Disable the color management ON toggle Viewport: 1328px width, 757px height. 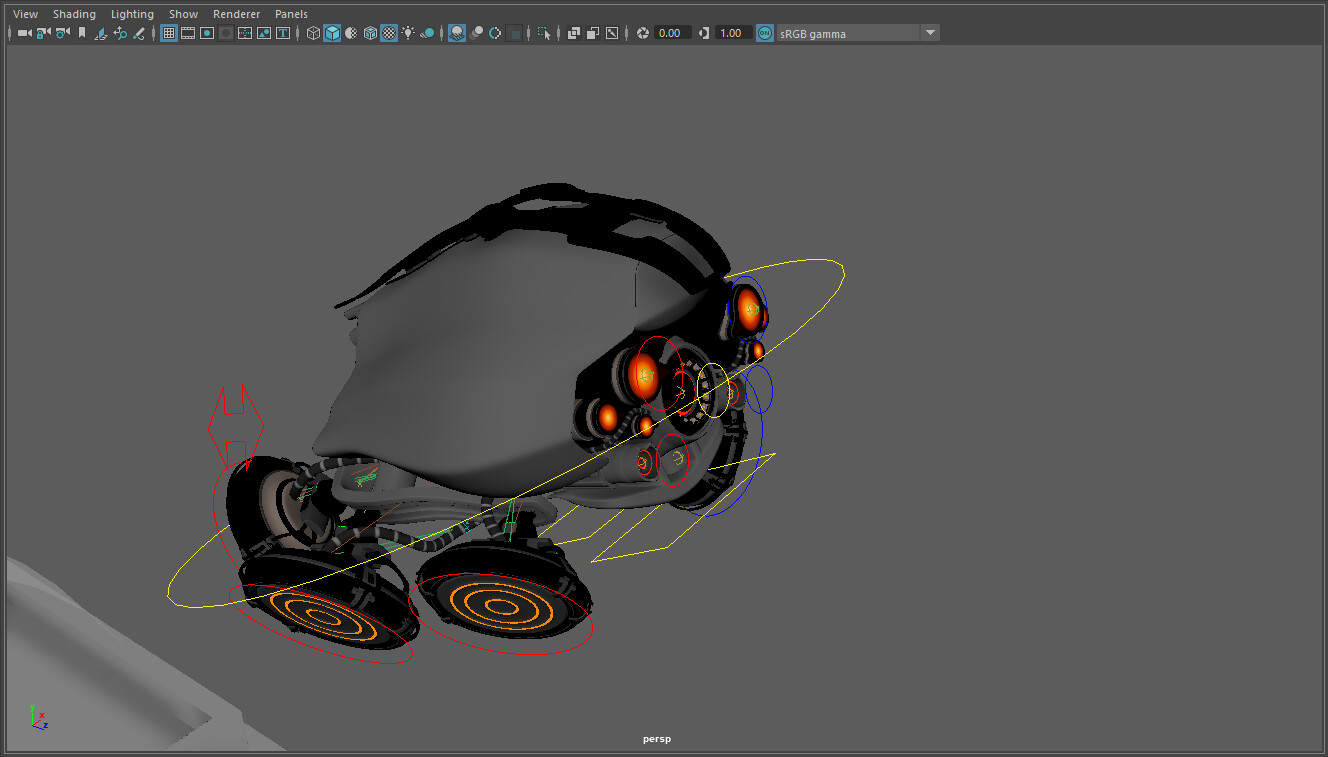point(764,32)
